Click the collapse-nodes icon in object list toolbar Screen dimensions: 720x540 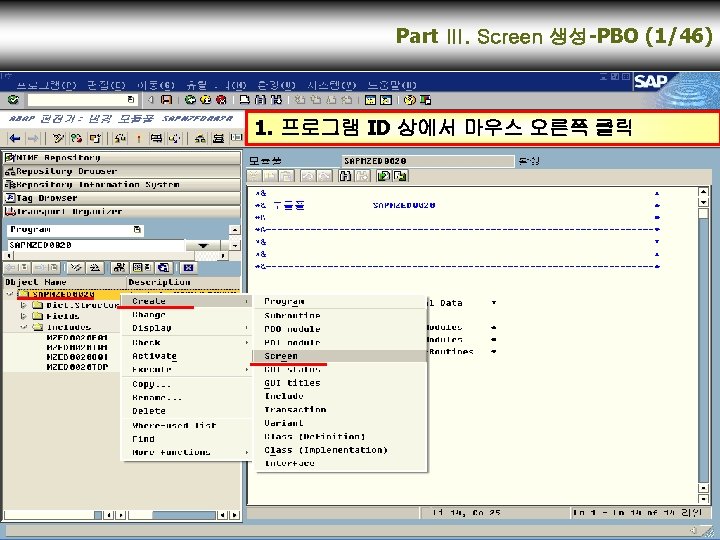pyautogui.click(x=95, y=267)
